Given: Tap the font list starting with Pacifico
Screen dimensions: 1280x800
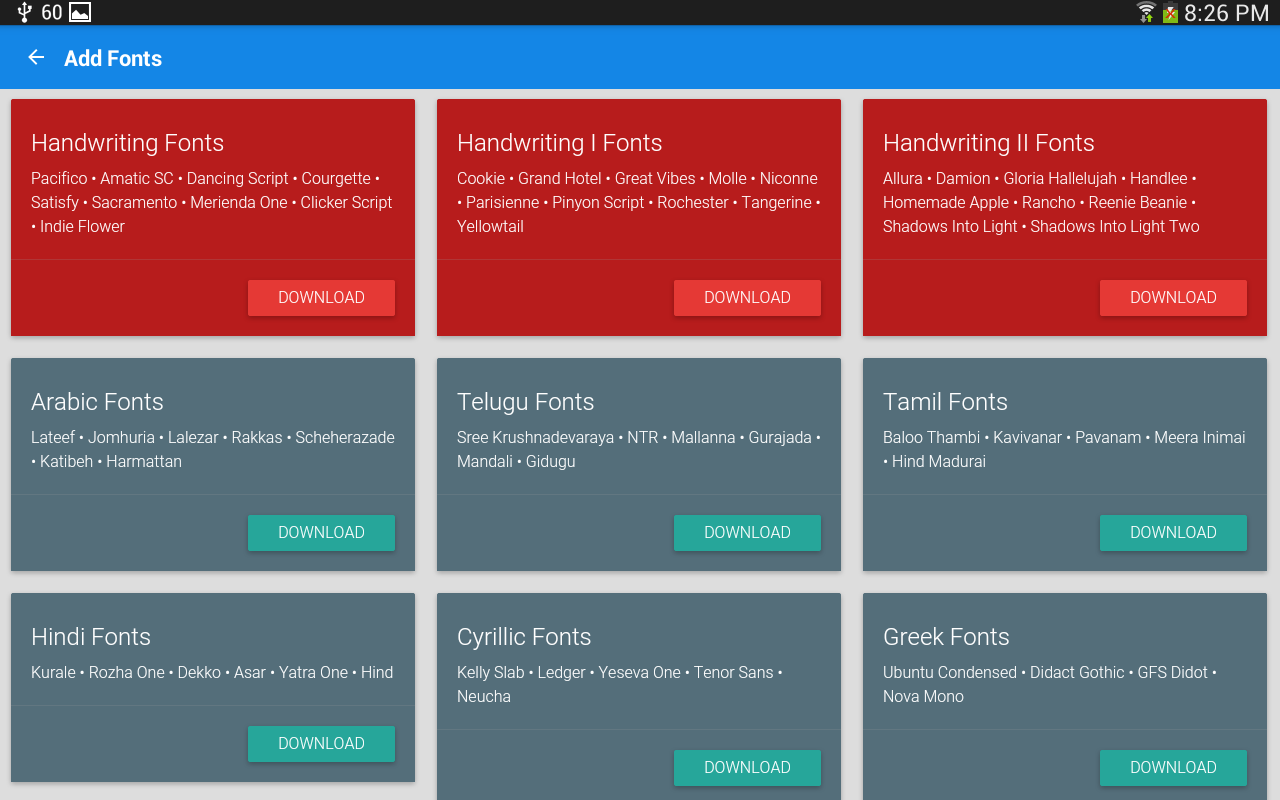Looking at the screenshot, I should [212, 202].
